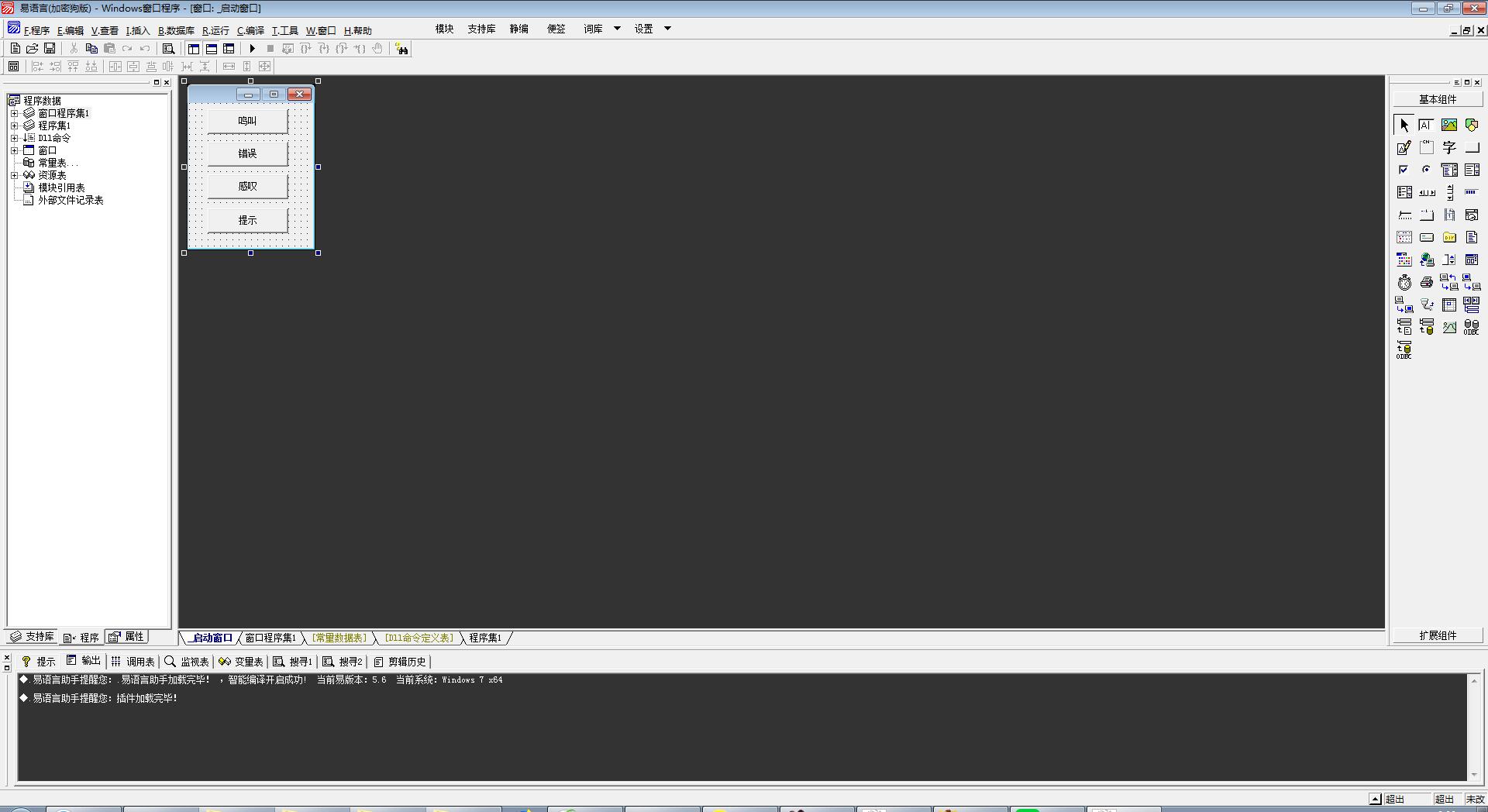
Task: Expand the 程序集1 tree node
Action: pos(14,126)
